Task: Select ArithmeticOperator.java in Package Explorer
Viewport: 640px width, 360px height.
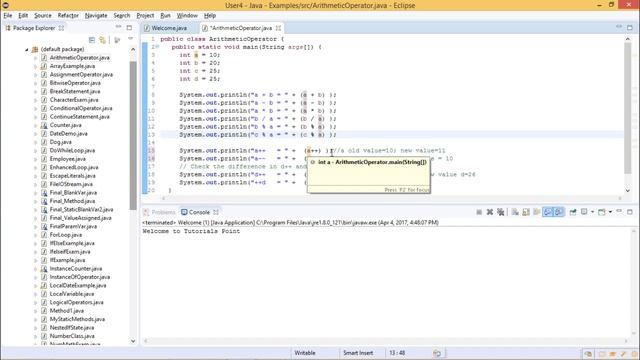Action: tap(80, 58)
